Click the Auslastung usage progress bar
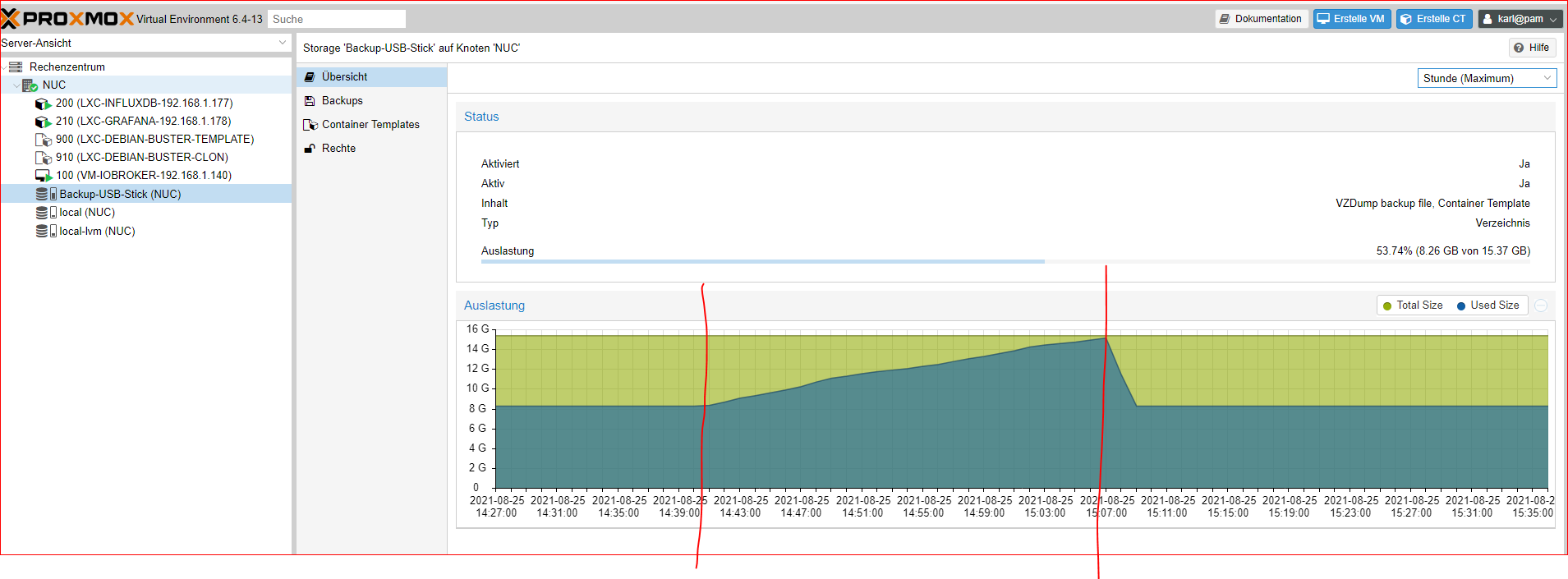 click(1005, 262)
